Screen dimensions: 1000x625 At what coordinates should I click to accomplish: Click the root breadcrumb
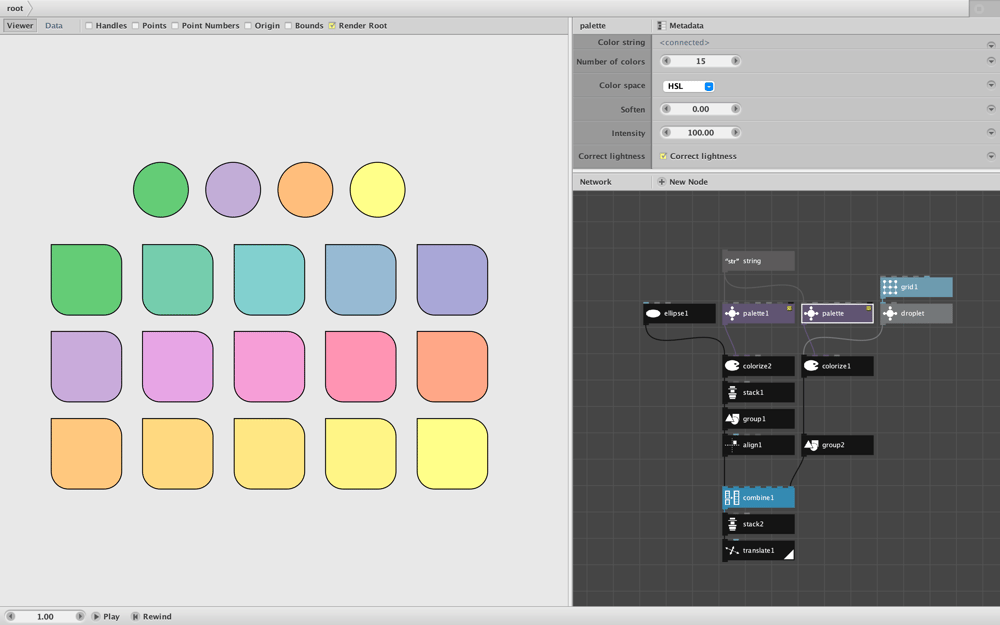pos(15,8)
